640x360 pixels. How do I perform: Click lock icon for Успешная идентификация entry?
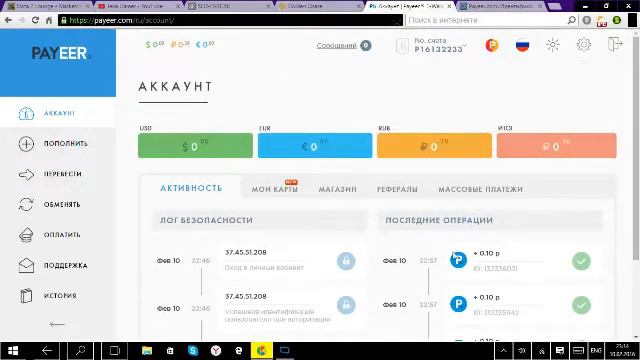[346, 305]
